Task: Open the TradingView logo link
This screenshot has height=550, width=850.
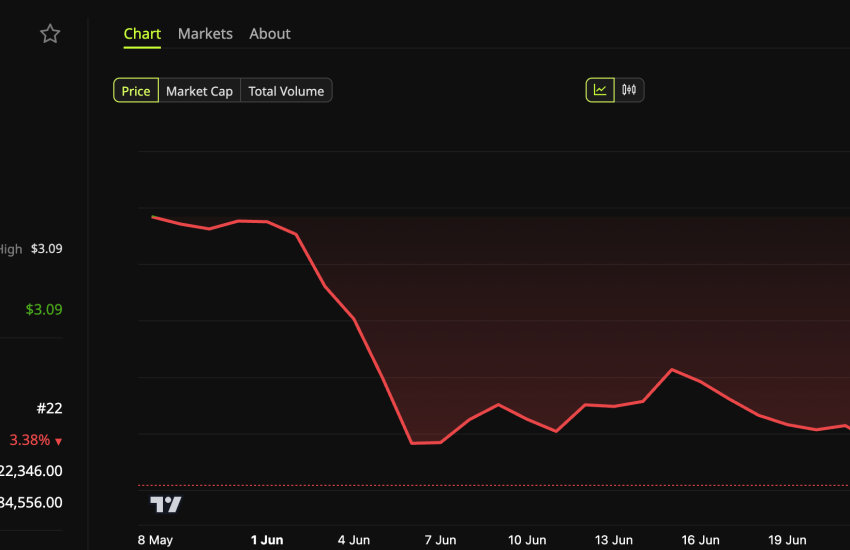Action: click(x=166, y=504)
